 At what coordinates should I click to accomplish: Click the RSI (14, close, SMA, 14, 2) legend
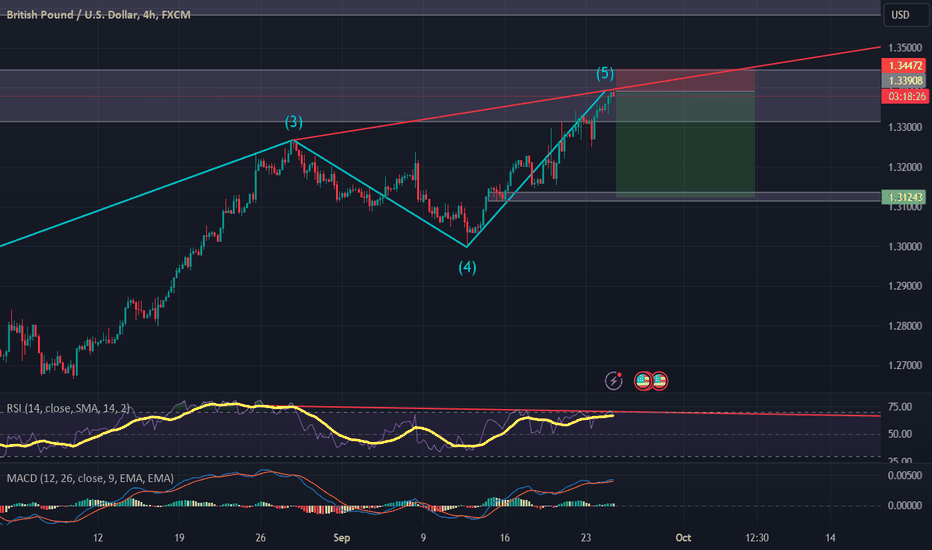[68, 408]
